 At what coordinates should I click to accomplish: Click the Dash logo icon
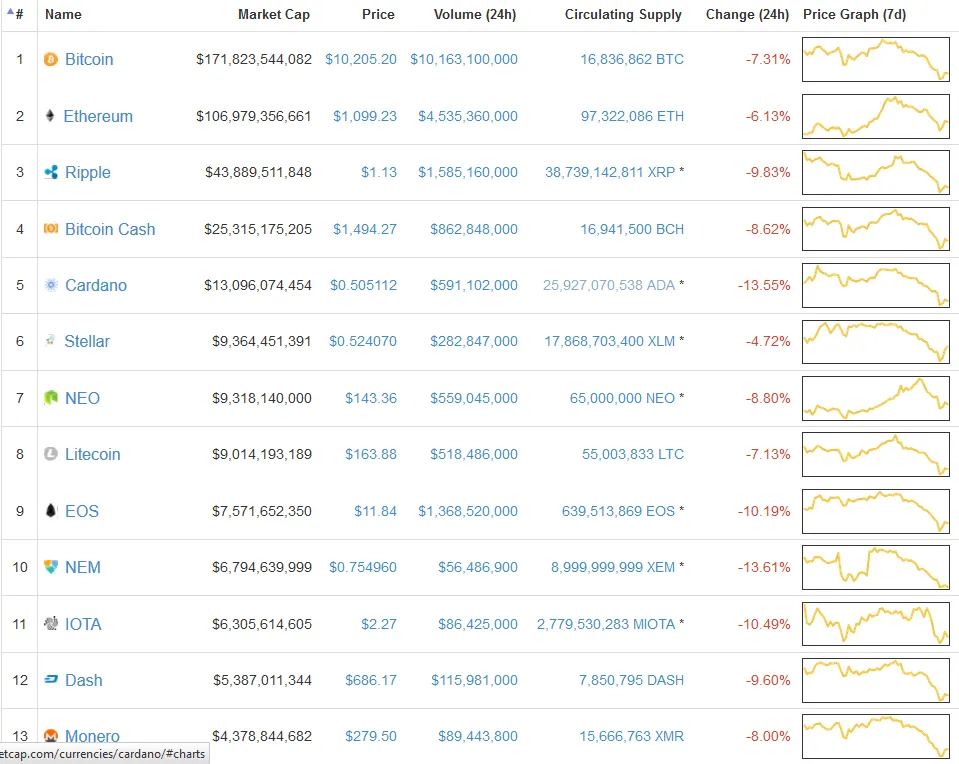51,679
